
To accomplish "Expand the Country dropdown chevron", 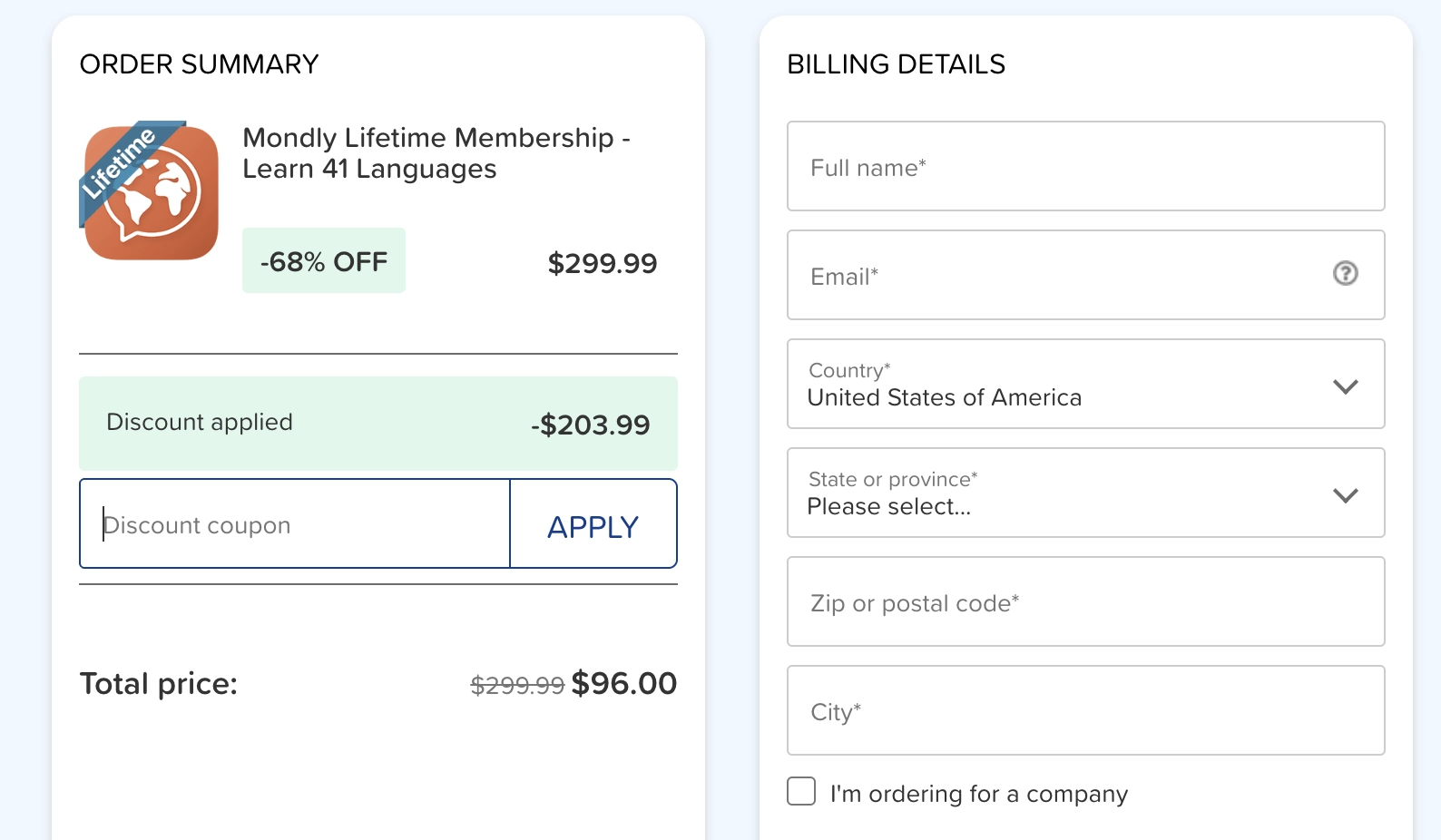I will 1345,386.
